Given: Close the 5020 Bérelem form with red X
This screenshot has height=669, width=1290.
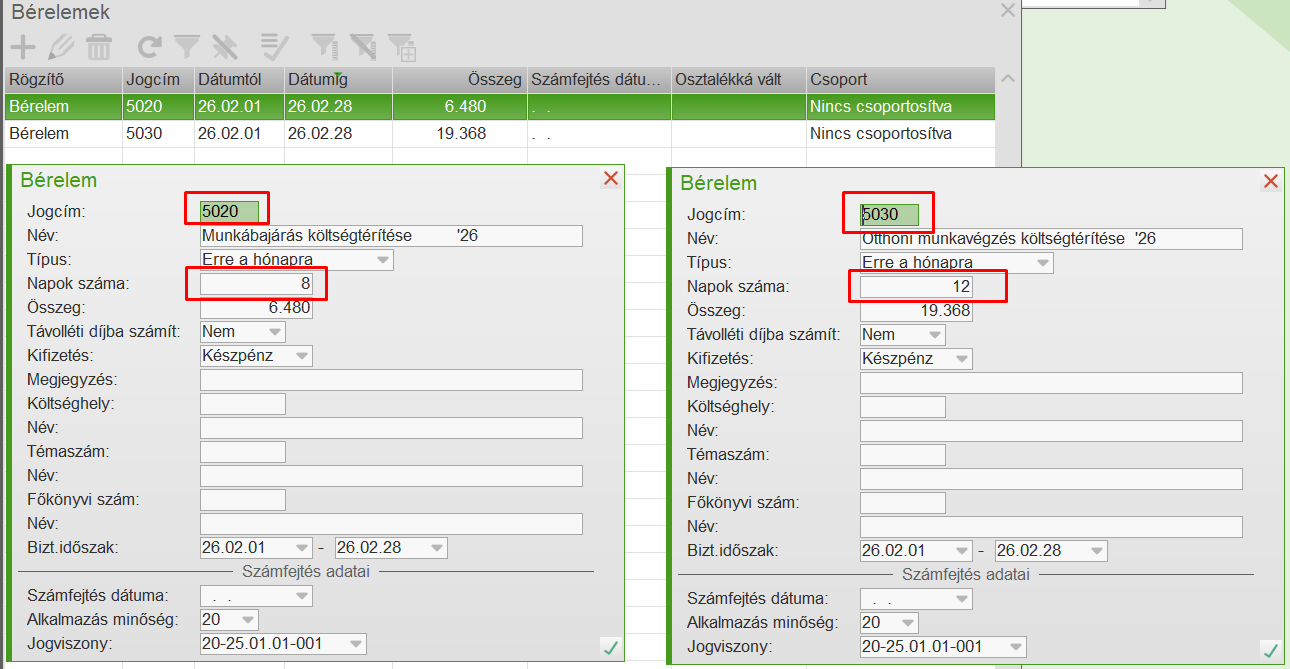Looking at the screenshot, I should [611, 179].
